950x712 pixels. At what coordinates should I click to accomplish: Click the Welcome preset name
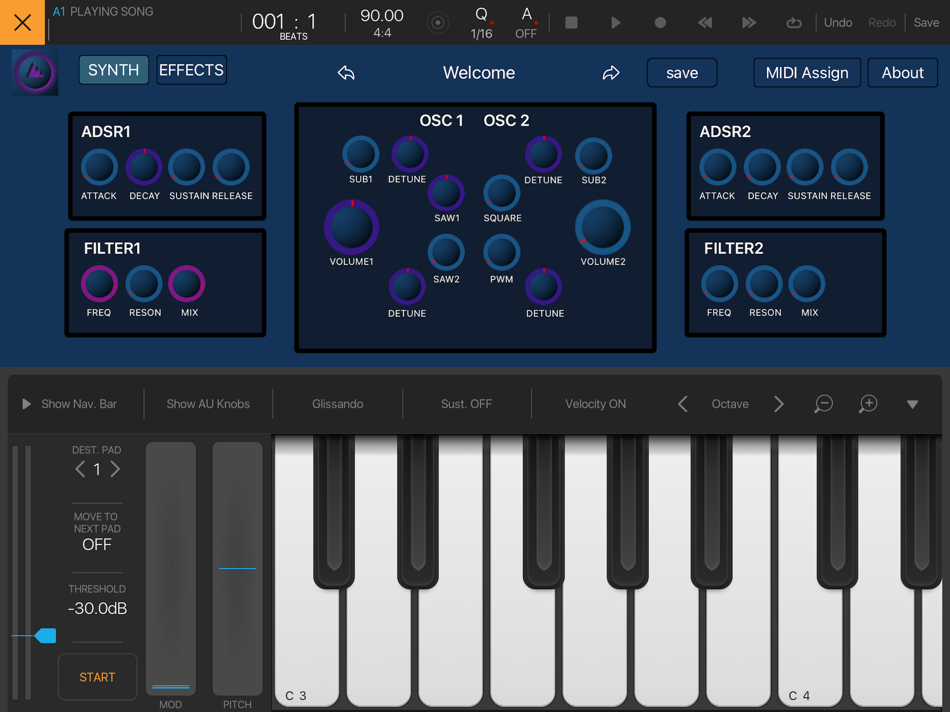tap(479, 73)
